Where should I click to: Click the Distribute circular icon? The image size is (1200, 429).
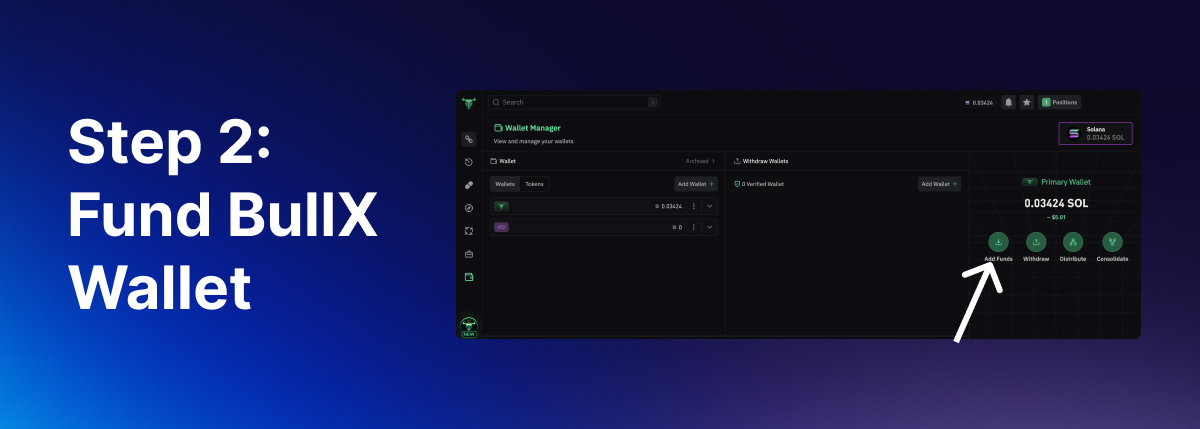pyautogui.click(x=1073, y=242)
